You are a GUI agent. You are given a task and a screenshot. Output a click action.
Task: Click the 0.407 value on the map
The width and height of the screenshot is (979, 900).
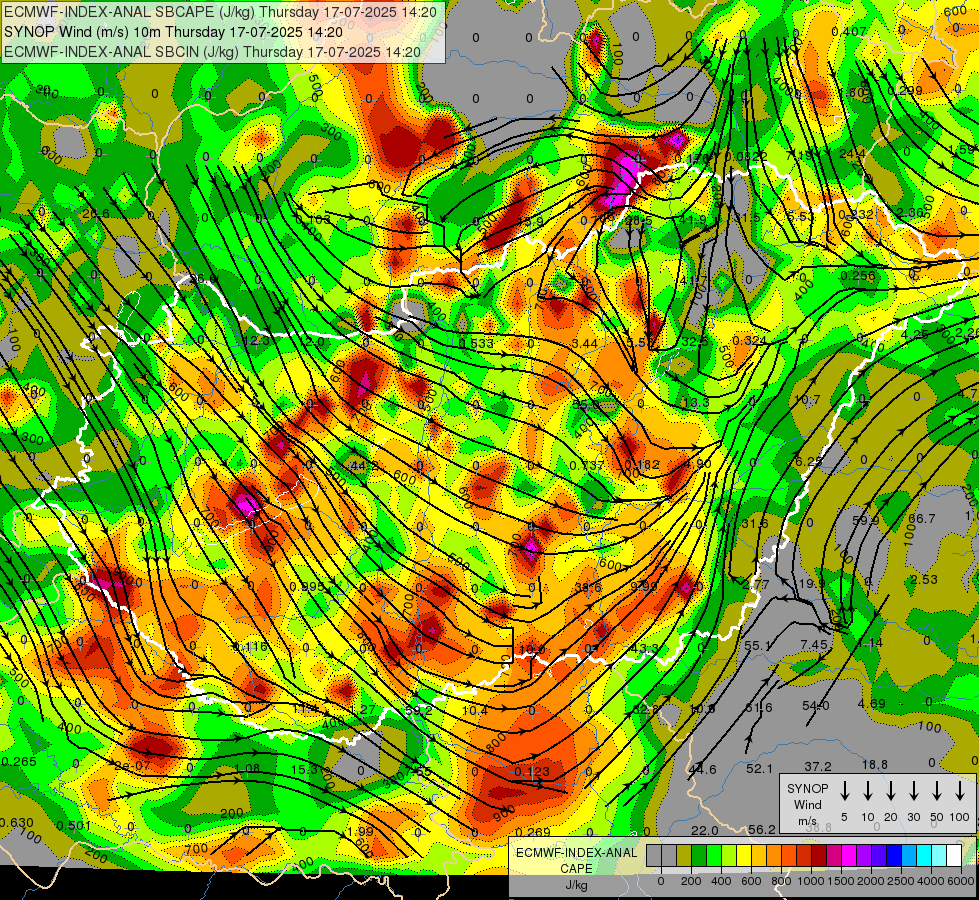tap(849, 31)
